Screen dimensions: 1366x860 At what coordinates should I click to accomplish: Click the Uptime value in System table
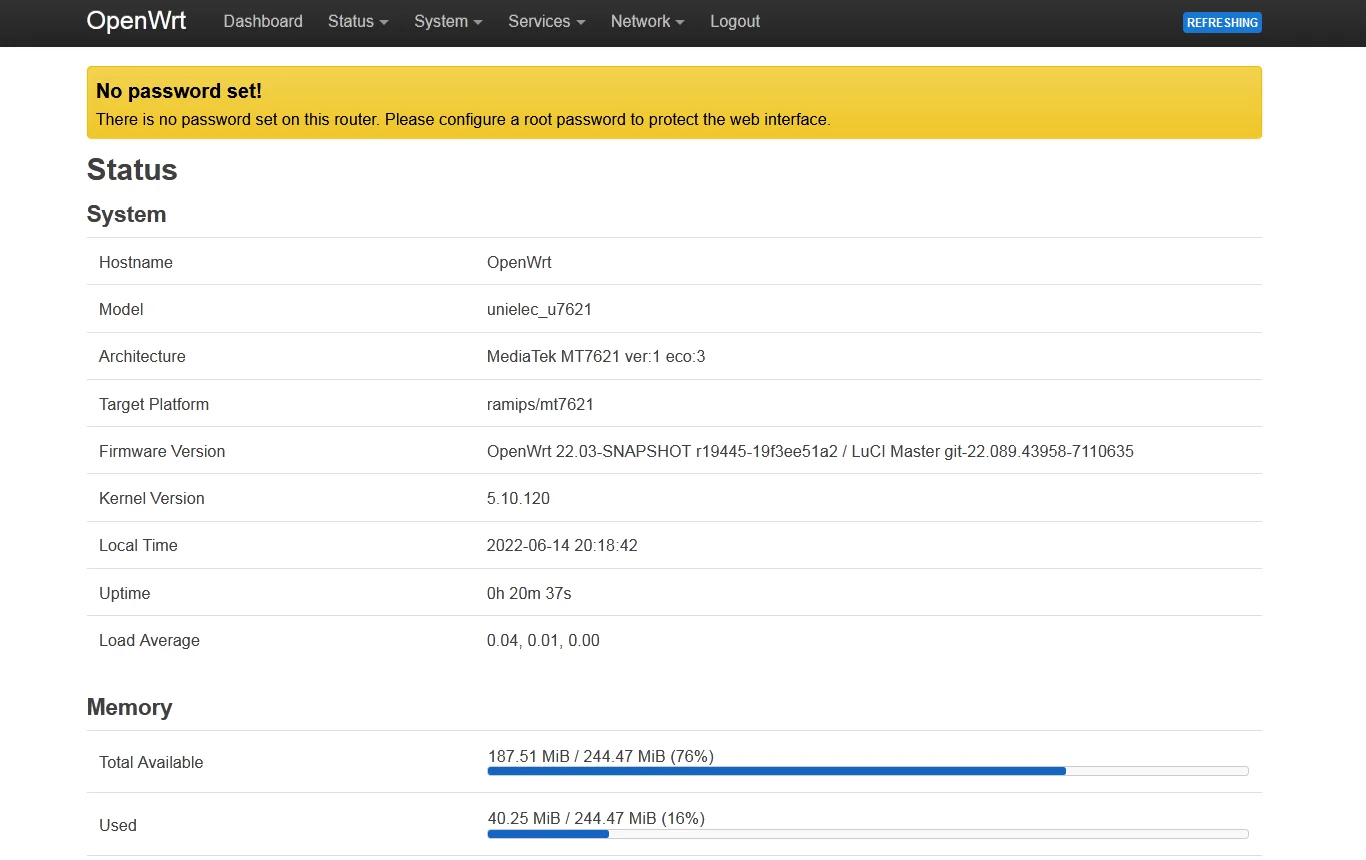click(x=528, y=593)
